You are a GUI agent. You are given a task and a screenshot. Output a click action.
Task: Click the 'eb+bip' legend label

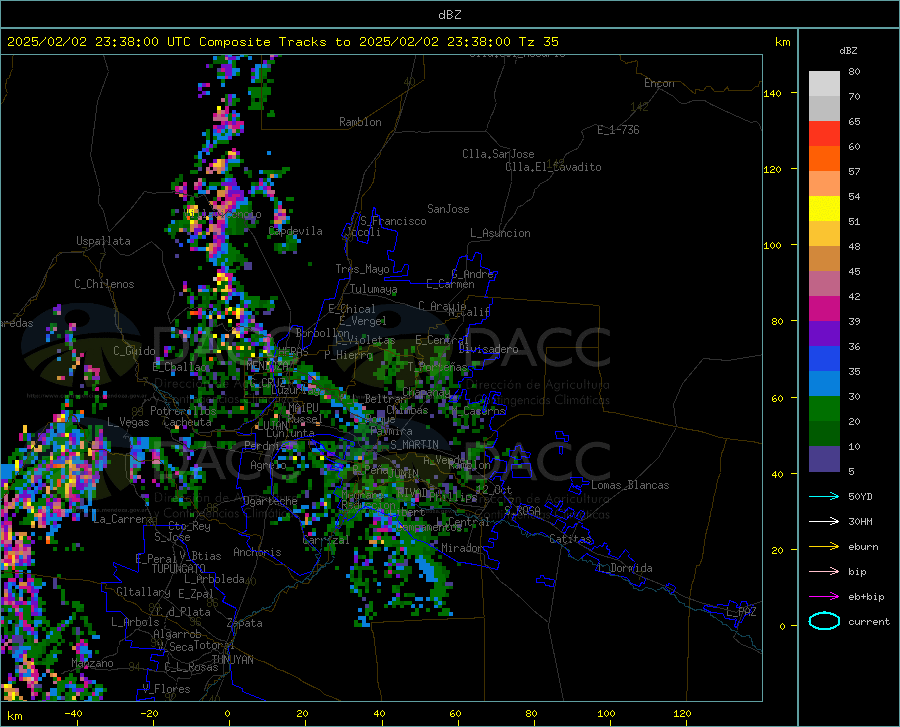click(x=866, y=597)
